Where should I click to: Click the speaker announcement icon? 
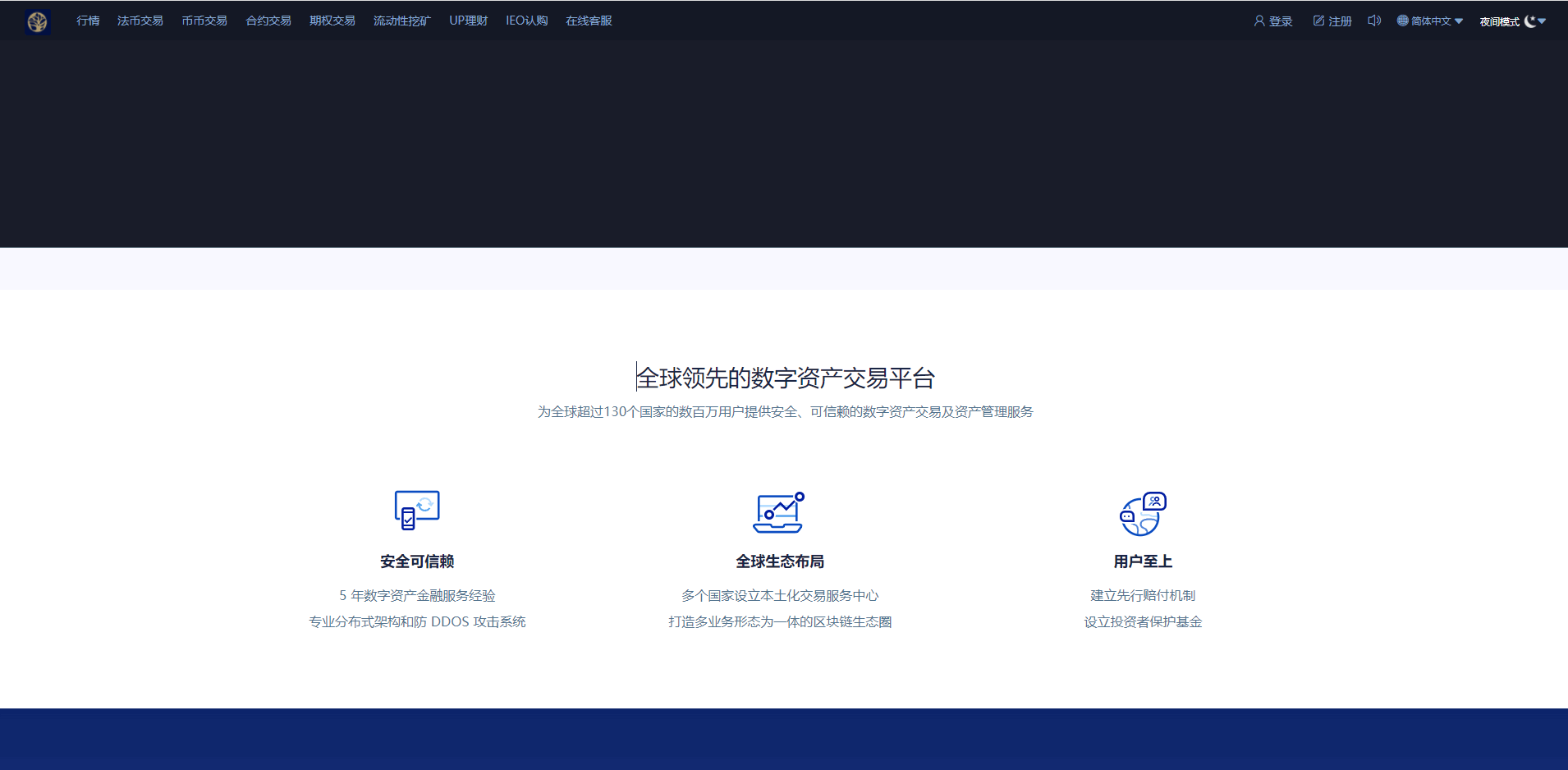point(1374,21)
